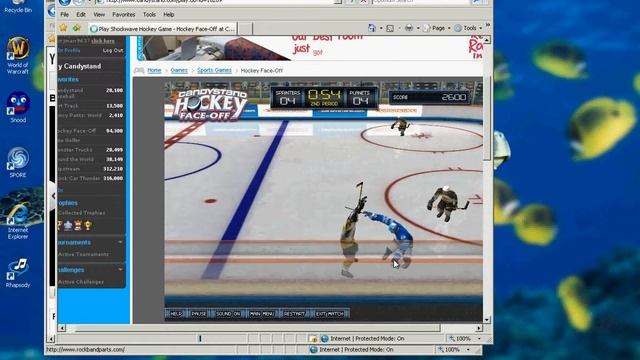640x360 pixels.
Task: Open the View menu
Action: [99, 14]
